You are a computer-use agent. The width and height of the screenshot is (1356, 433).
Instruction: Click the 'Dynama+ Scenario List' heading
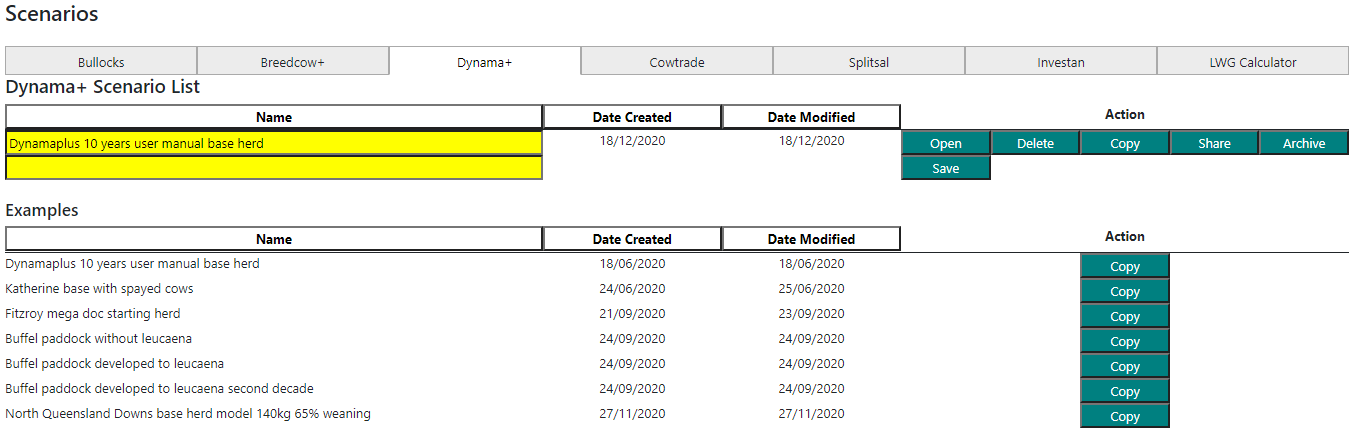[x=103, y=87]
